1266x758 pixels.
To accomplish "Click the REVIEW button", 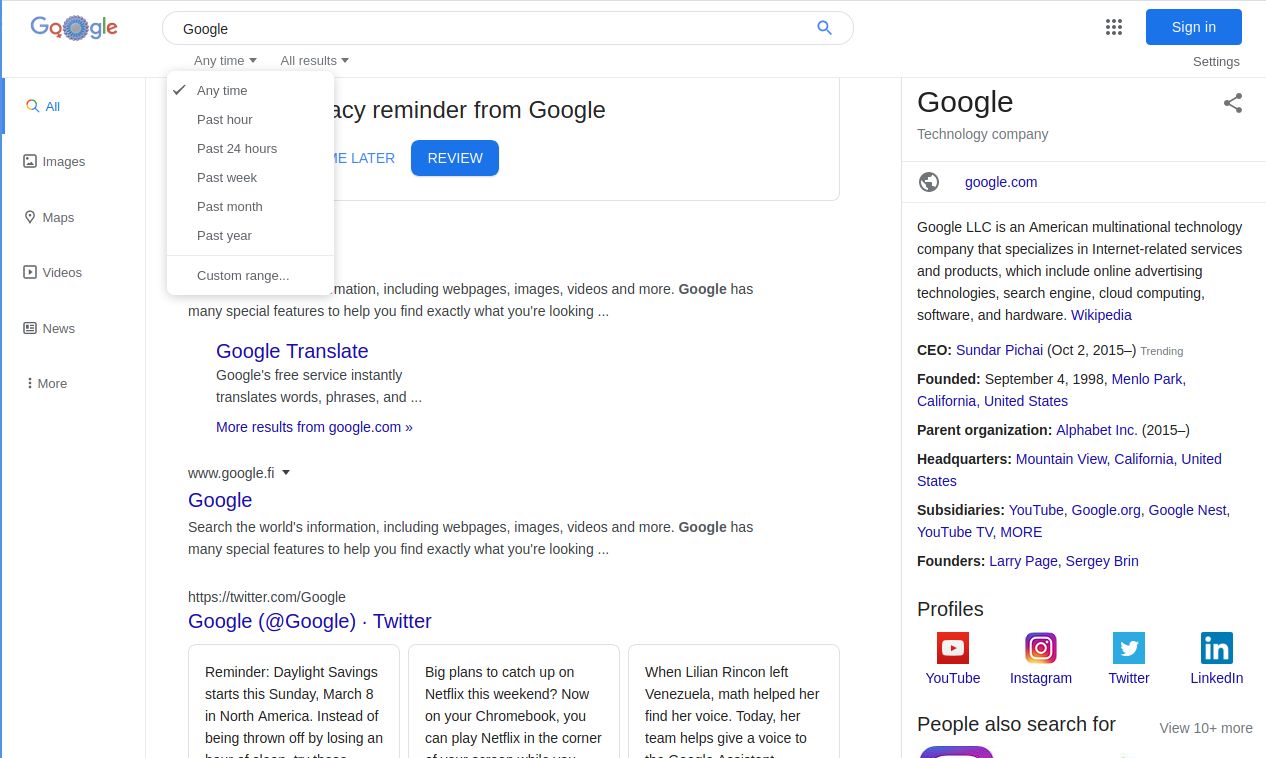I will [455, 158].
